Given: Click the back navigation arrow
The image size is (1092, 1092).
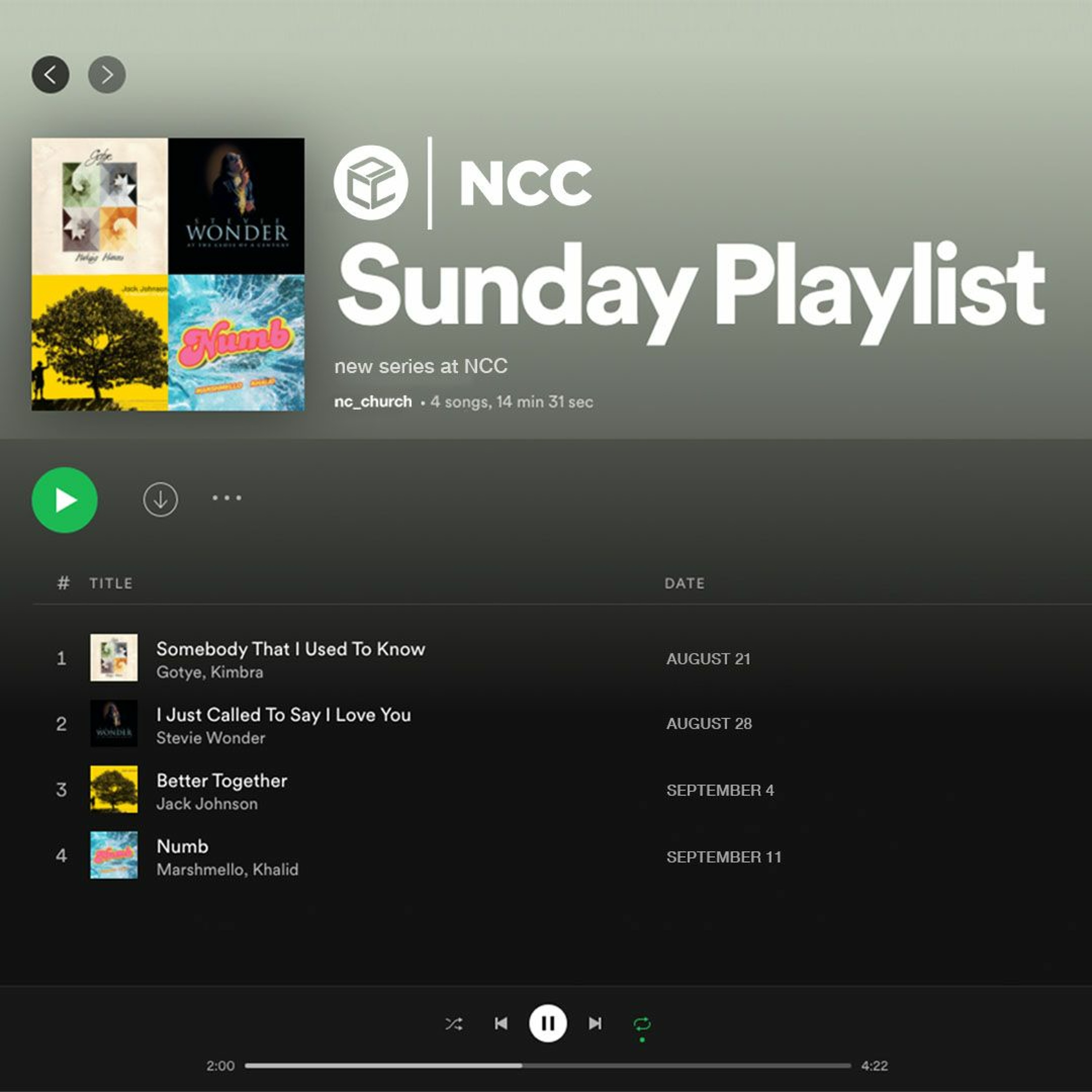Looking at the screenshot, I should (x=50, y=75).
